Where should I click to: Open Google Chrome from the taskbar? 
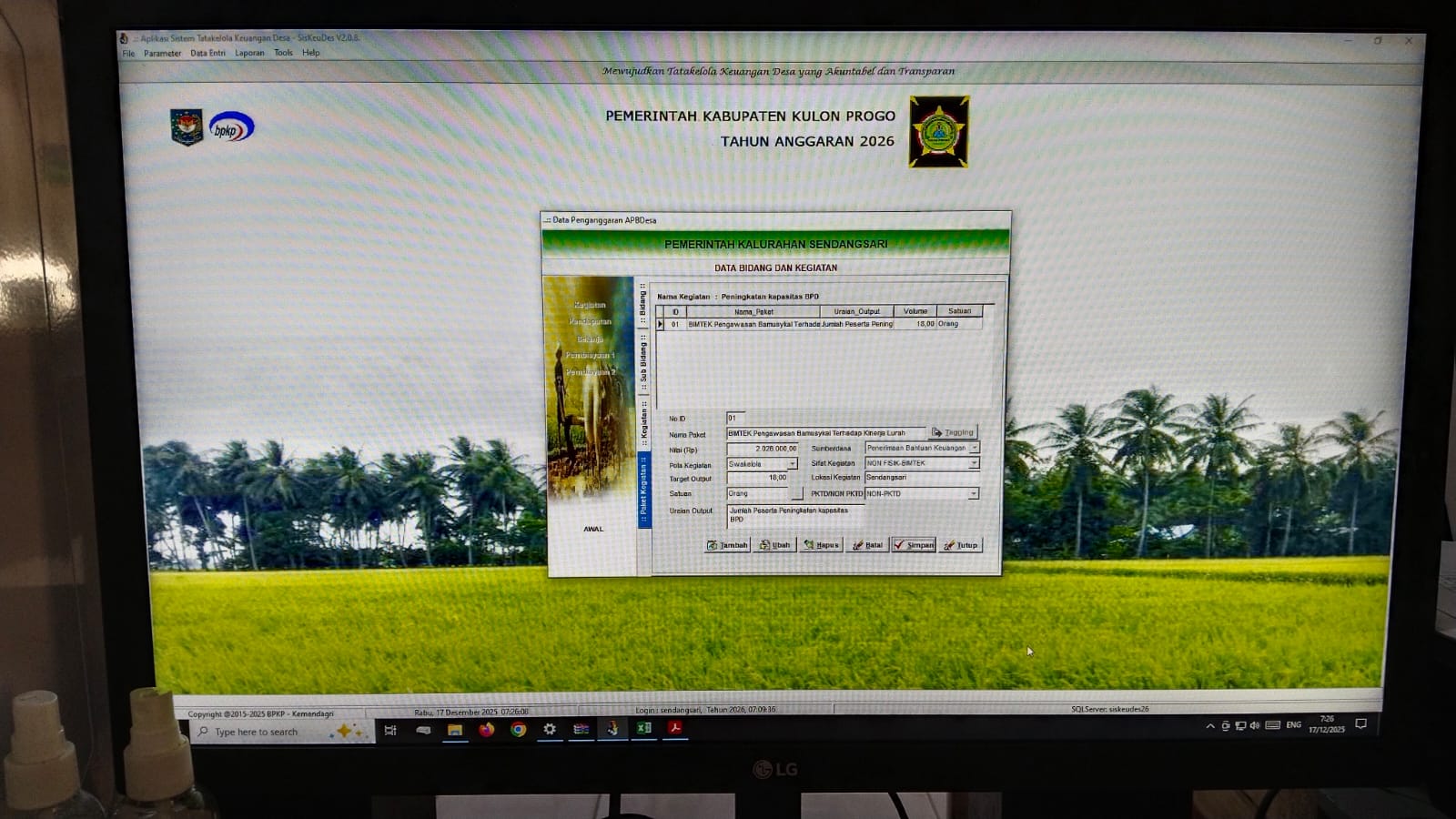click(518, 730)
